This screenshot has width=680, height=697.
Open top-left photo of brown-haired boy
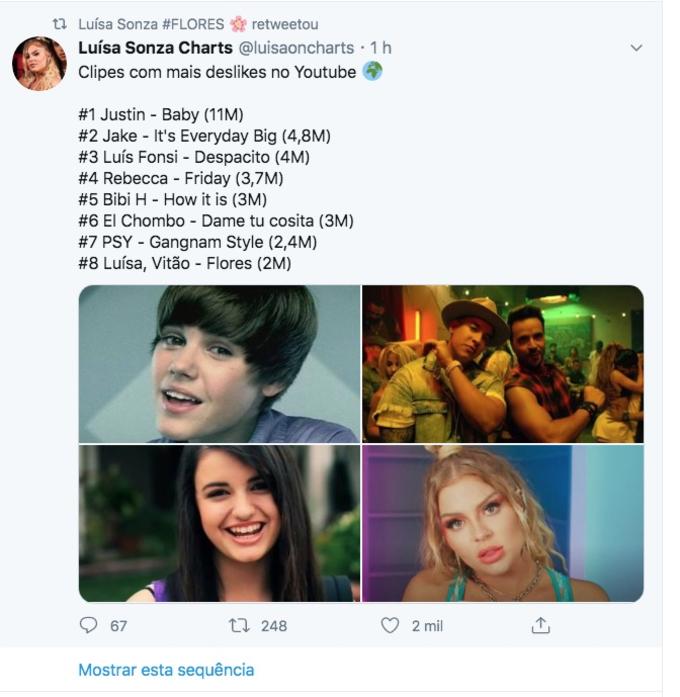click(219, 364)
